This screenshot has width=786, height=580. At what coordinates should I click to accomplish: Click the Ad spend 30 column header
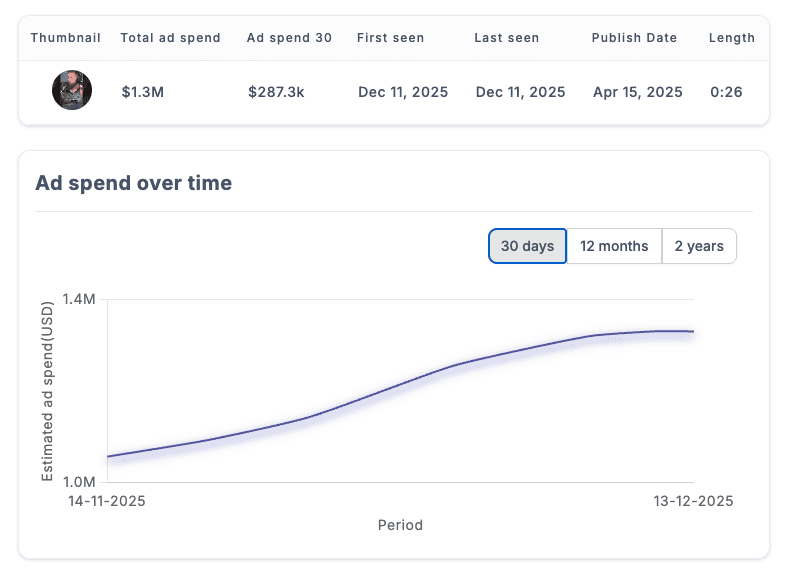tap(289, 38)
